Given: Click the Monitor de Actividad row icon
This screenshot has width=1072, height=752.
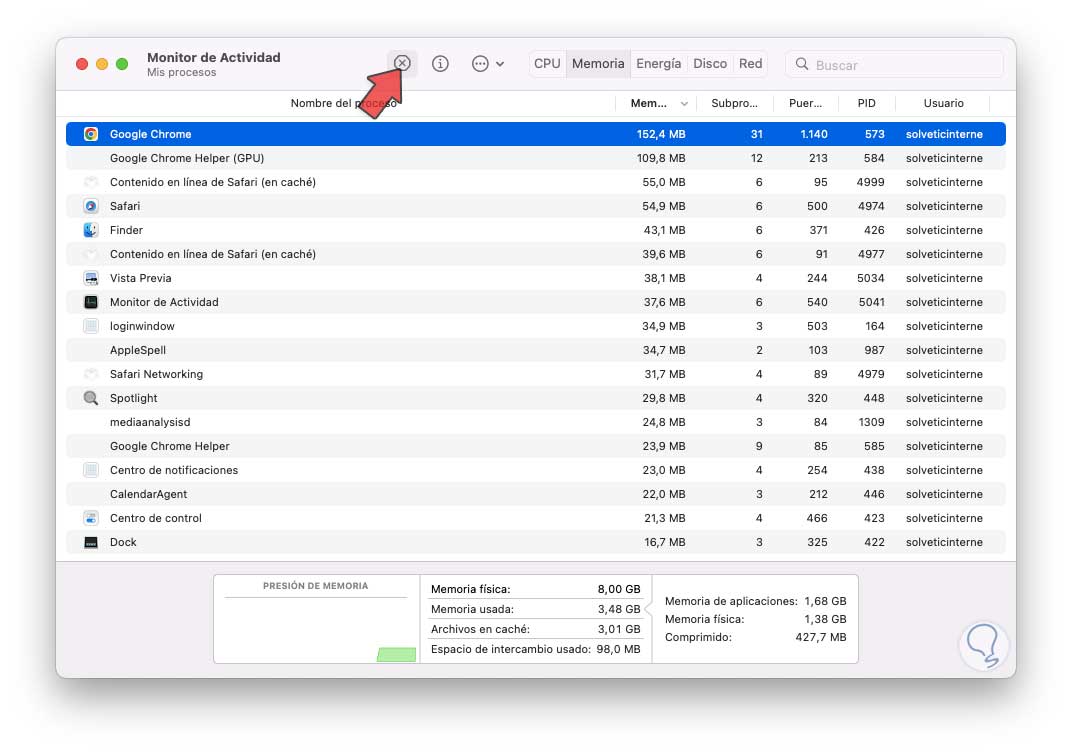Looking at the screenshot, I should point(91,302).
